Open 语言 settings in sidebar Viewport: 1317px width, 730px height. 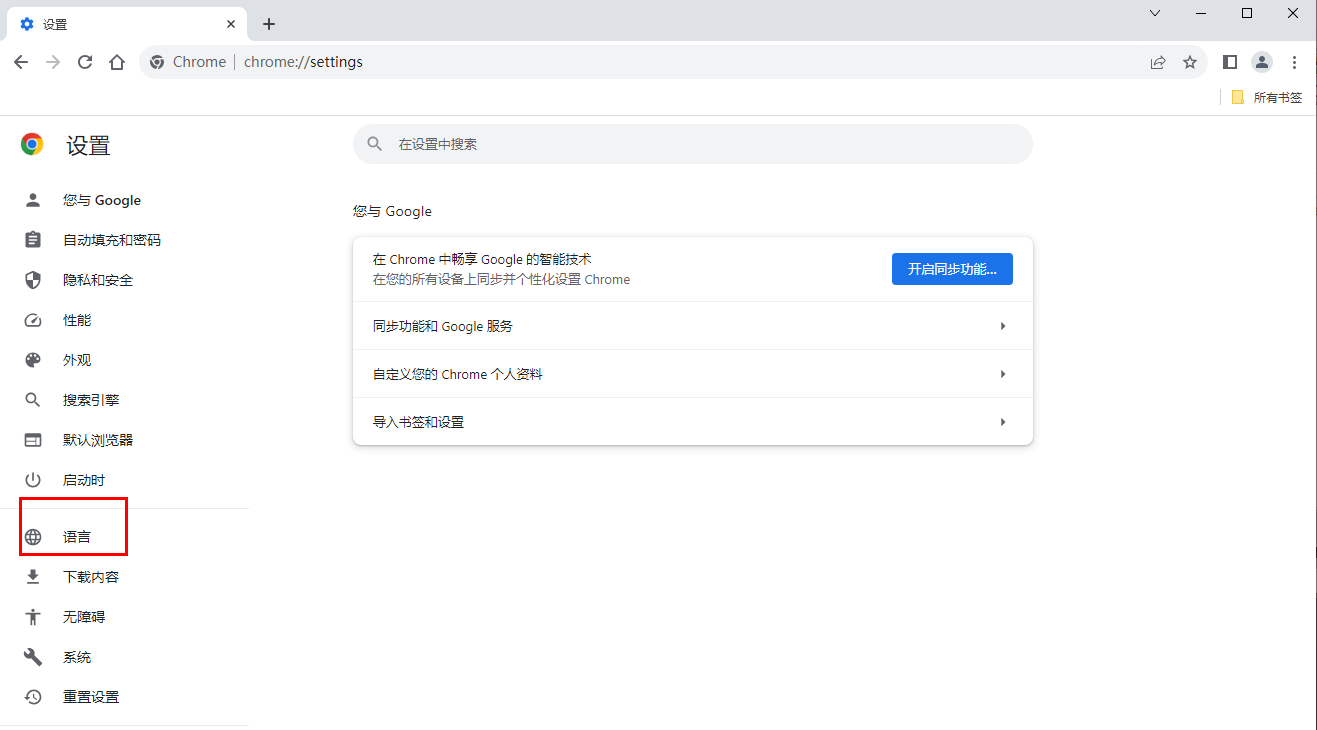point(77,537)
